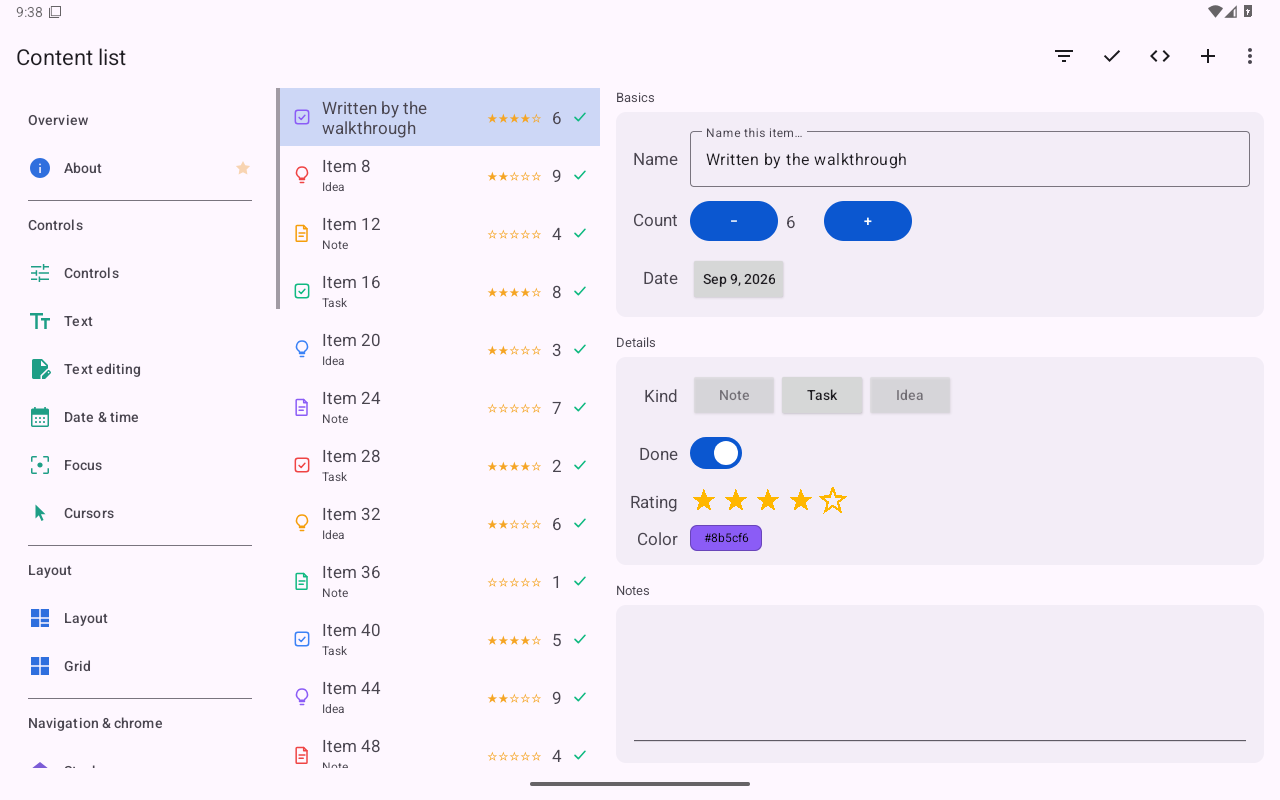The height and width of the screenshot is (800, 1280).
Task: Select the Item 32 row
Action: tap(438, 523)
